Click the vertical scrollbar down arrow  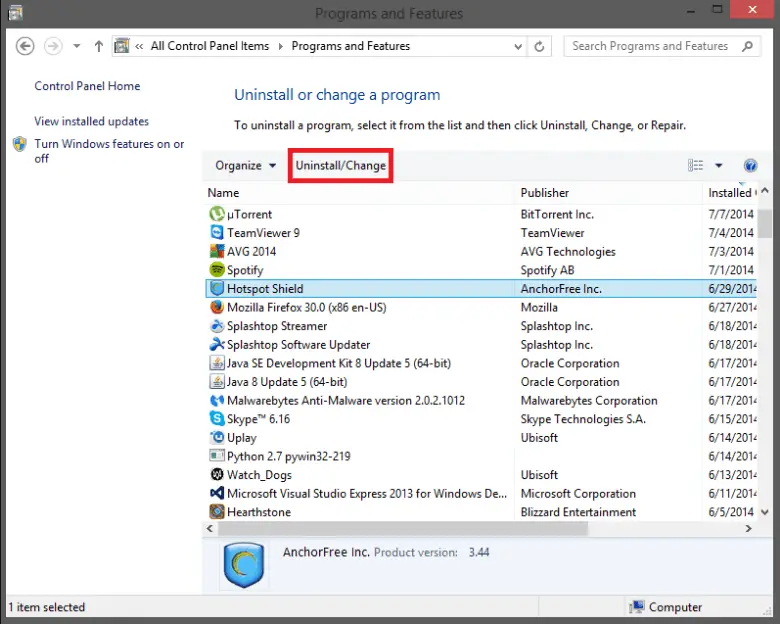point(765,512)
